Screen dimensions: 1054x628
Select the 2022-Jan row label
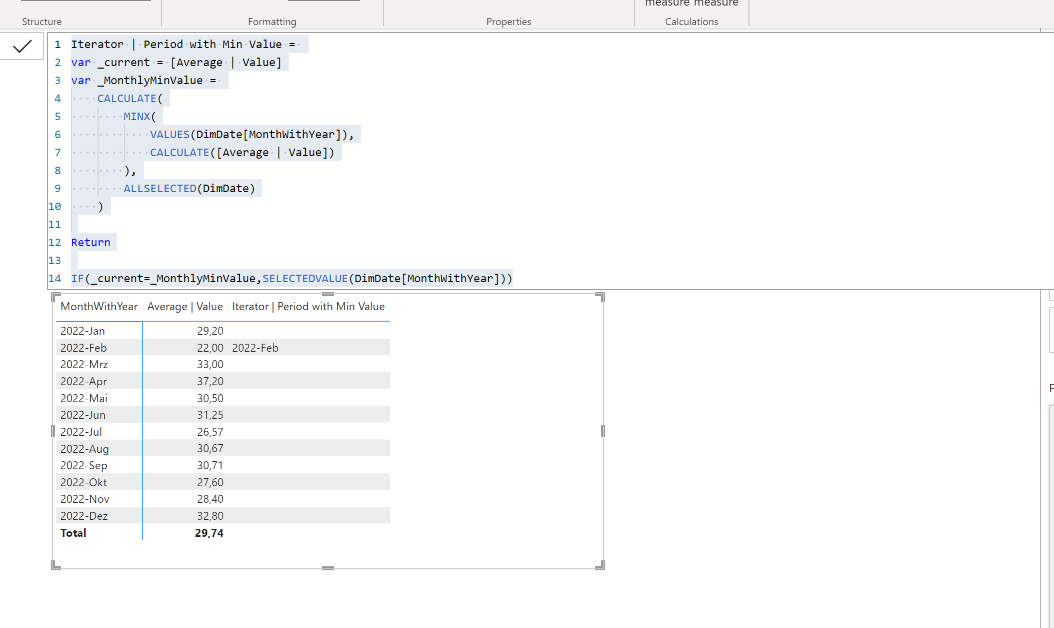tap(83, 331)
